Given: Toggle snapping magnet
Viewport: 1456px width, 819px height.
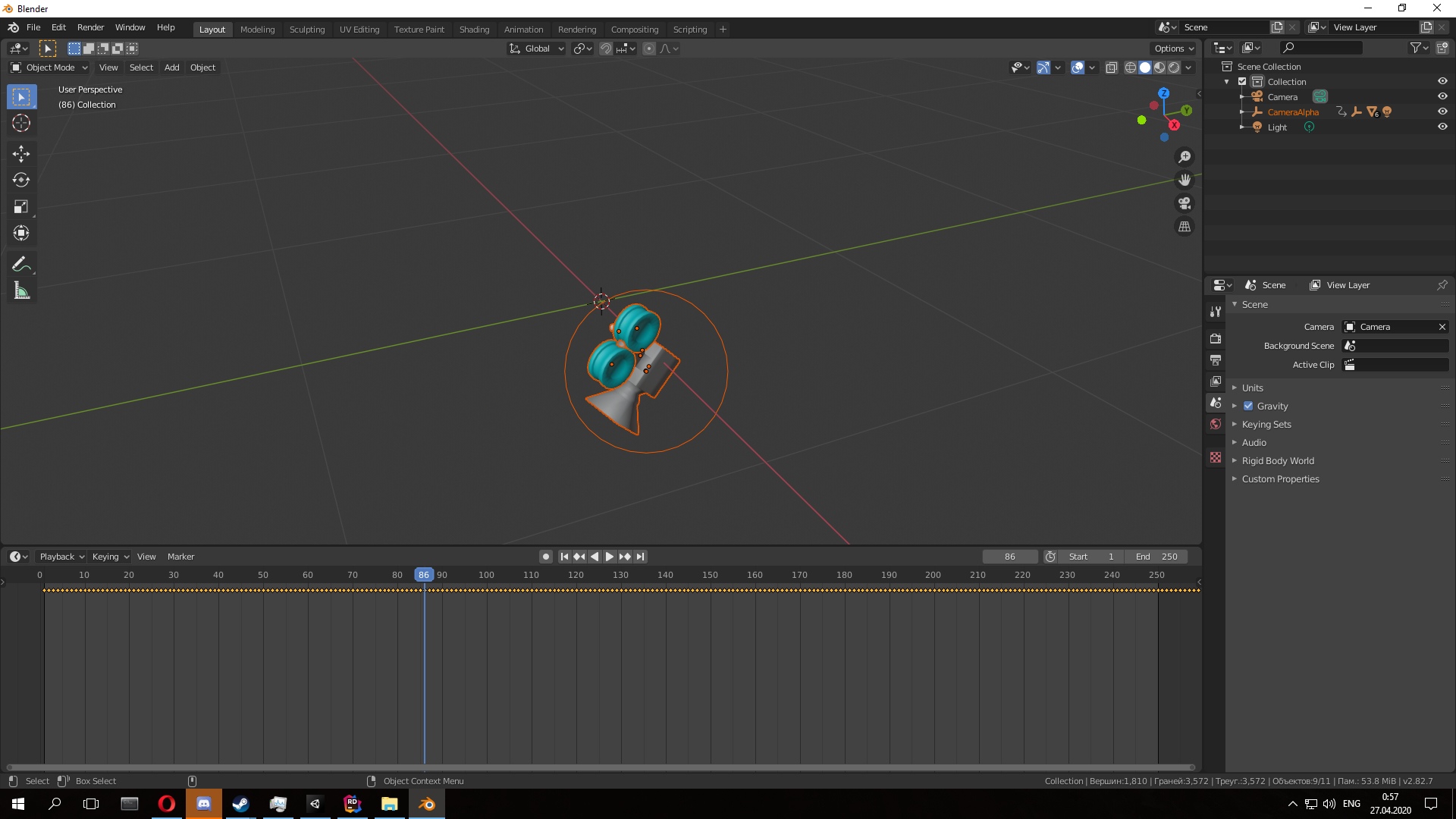Looking at the screenshot, I should 606,49.
